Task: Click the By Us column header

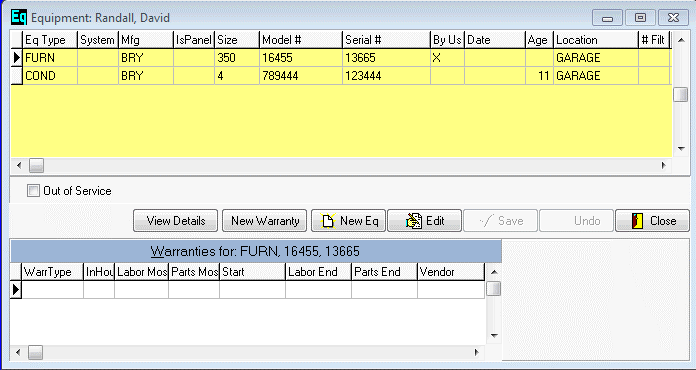Action: tap(447, 40)
